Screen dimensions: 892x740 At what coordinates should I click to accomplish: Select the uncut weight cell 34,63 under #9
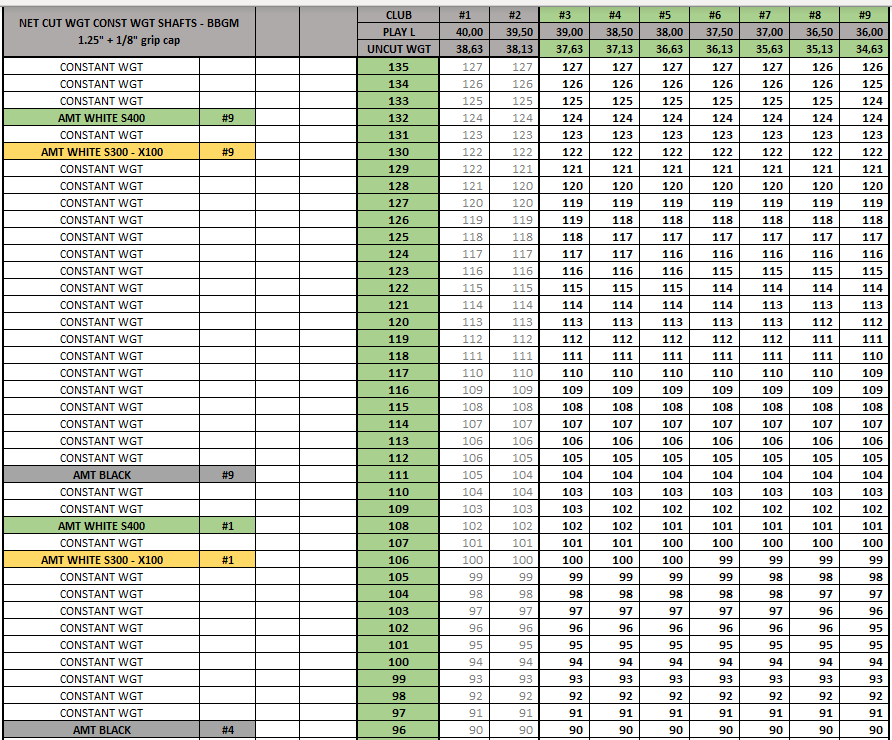(x=865, y=47)
